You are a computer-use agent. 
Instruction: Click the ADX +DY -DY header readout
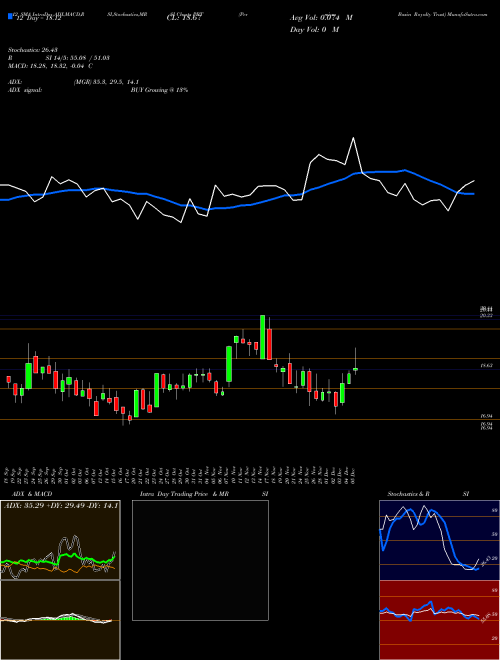61,506
